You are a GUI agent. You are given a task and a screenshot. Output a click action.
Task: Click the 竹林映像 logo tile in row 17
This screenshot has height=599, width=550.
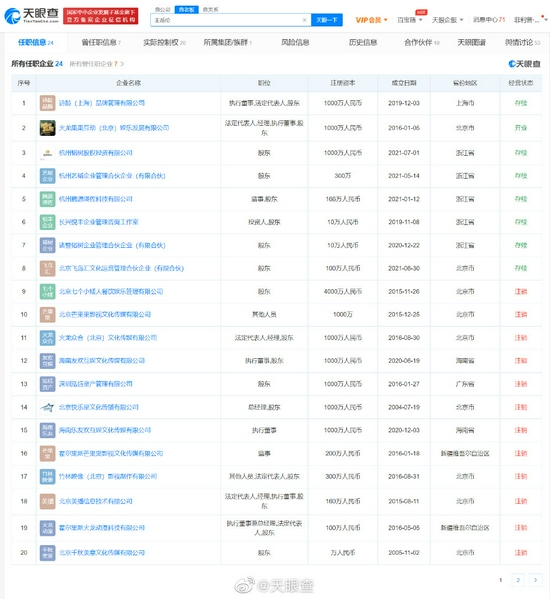click(47, 476)
